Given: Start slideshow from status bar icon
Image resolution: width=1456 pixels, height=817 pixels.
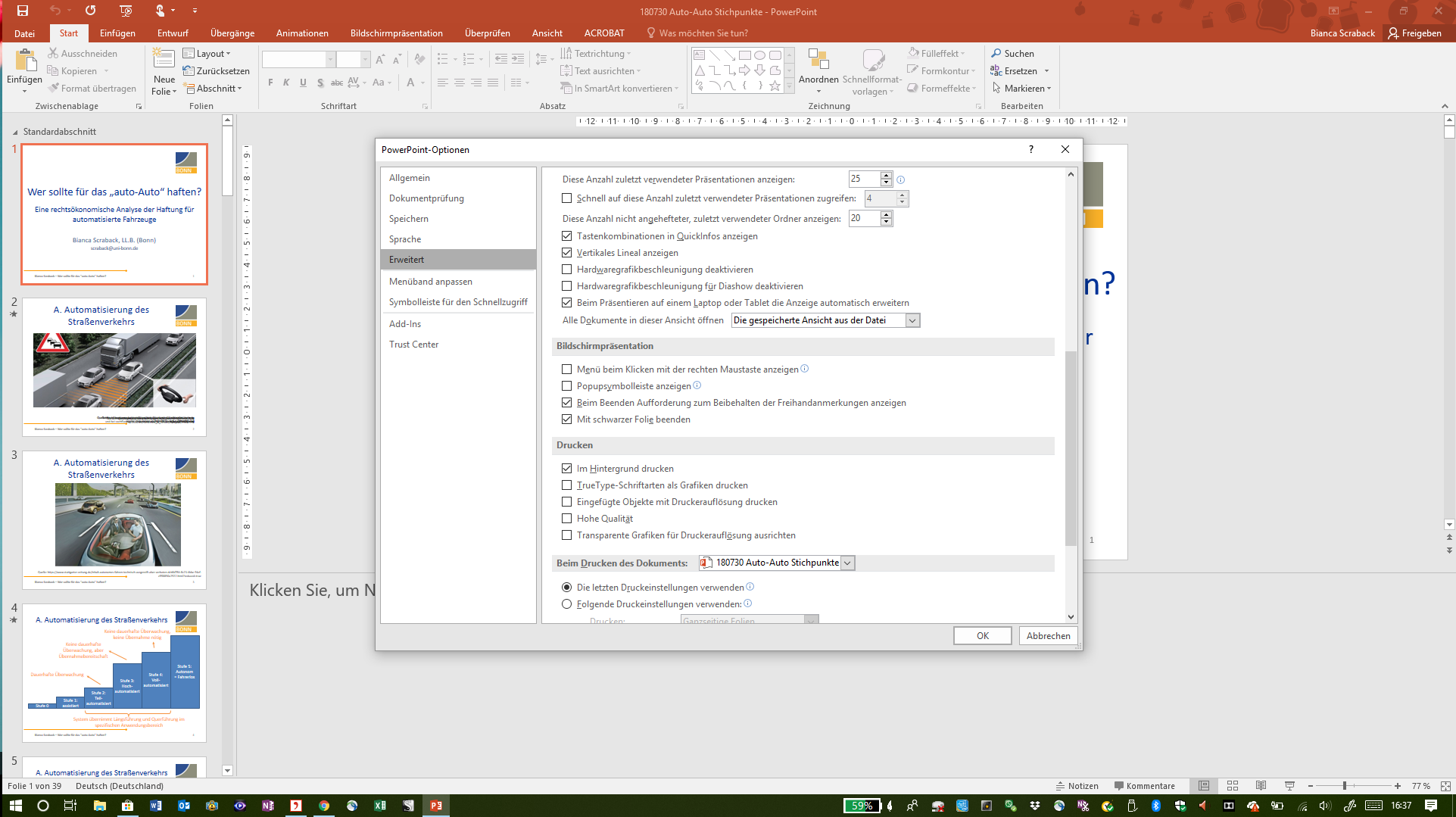Looking at the screenshot, I should tap(1289, 786).
